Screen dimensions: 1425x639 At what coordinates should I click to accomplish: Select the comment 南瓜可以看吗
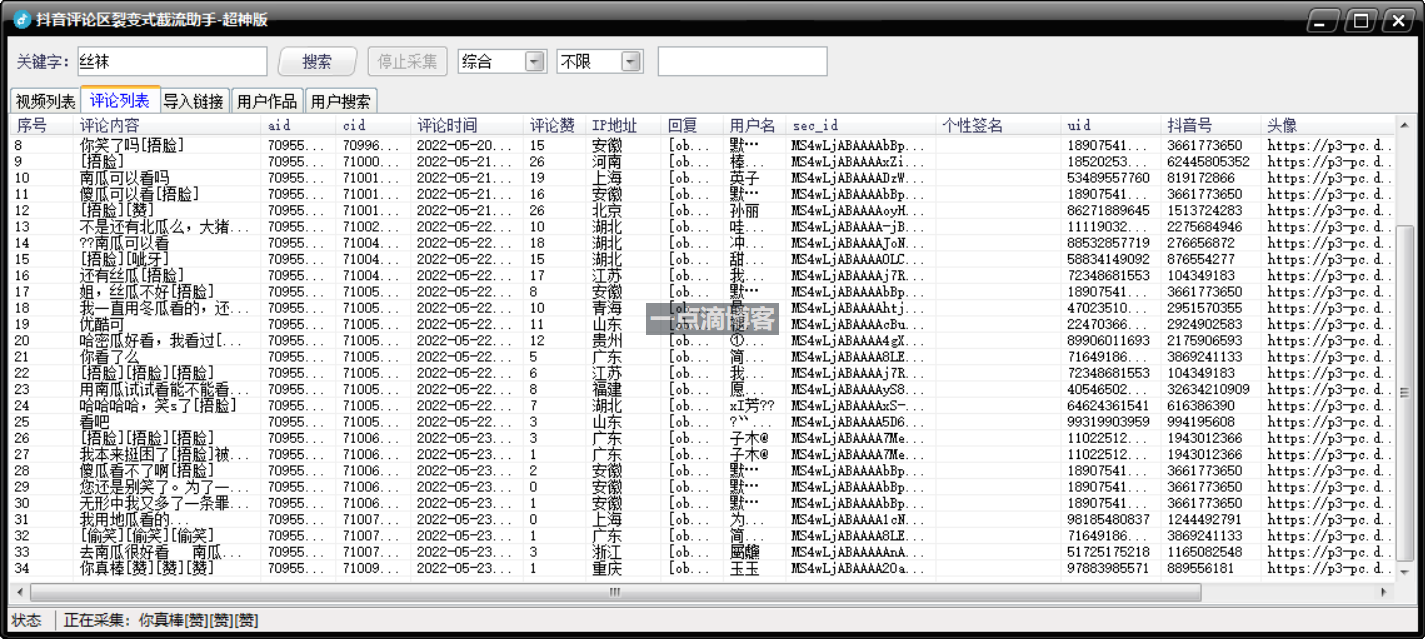[124, 178]
